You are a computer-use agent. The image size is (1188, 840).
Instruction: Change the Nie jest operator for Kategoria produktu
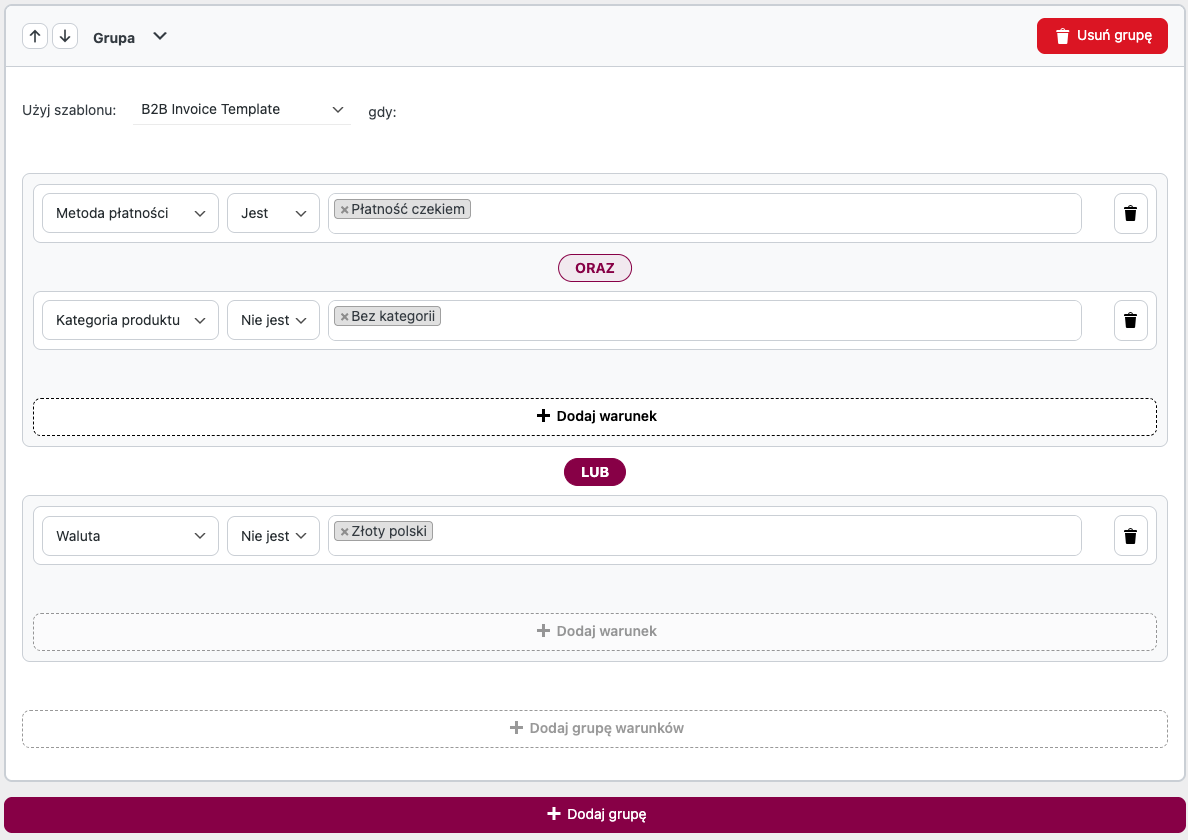coord(274,320)
